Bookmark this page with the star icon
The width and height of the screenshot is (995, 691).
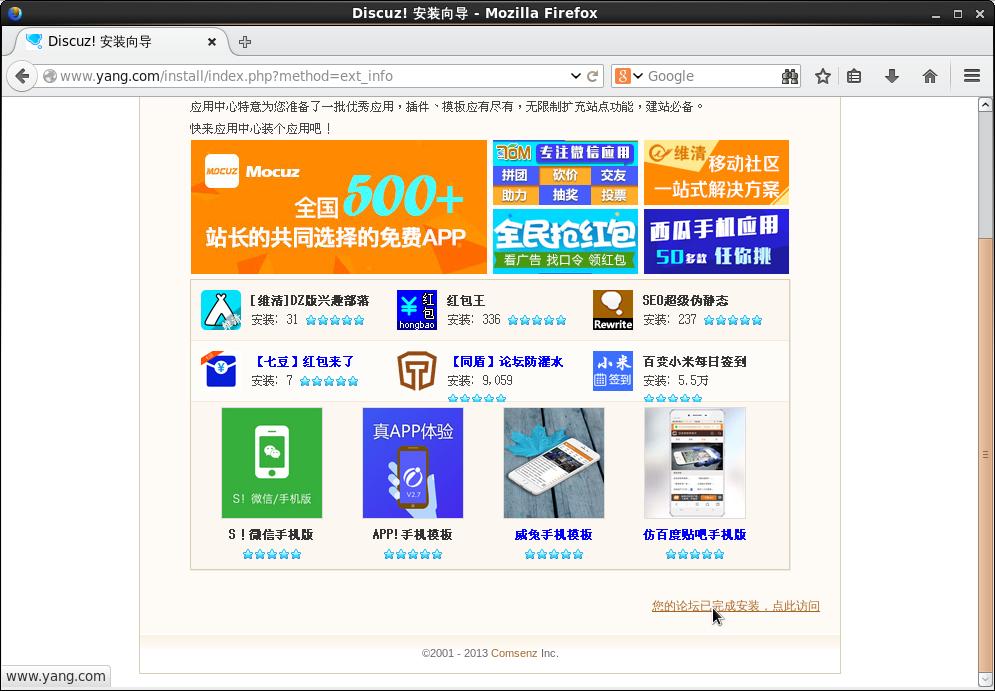coord(822,76)
